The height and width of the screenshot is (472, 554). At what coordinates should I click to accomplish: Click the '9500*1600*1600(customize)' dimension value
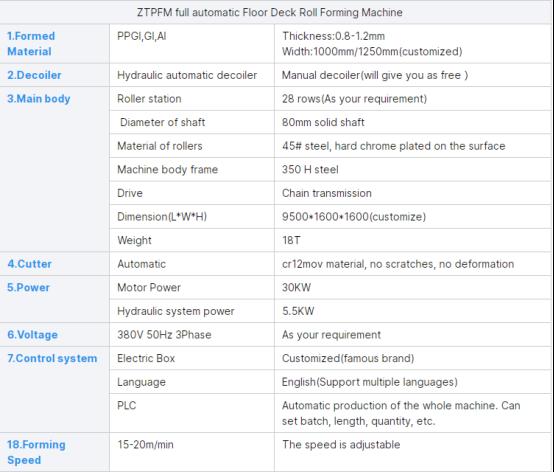(354, 217)
